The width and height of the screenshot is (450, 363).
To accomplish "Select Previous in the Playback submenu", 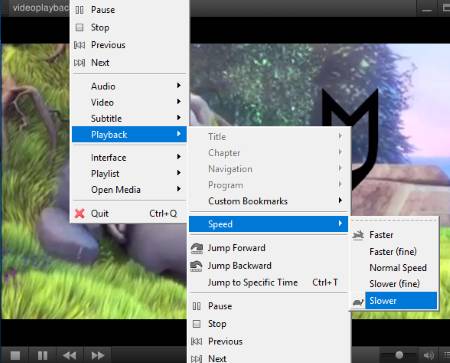I will pos(269,341).
